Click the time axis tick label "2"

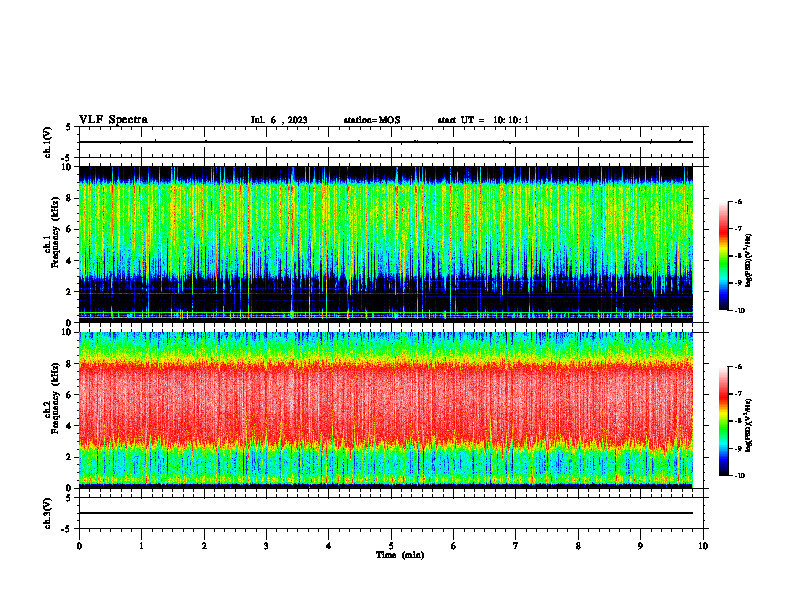pyautogui.click(x=204, y=546)
